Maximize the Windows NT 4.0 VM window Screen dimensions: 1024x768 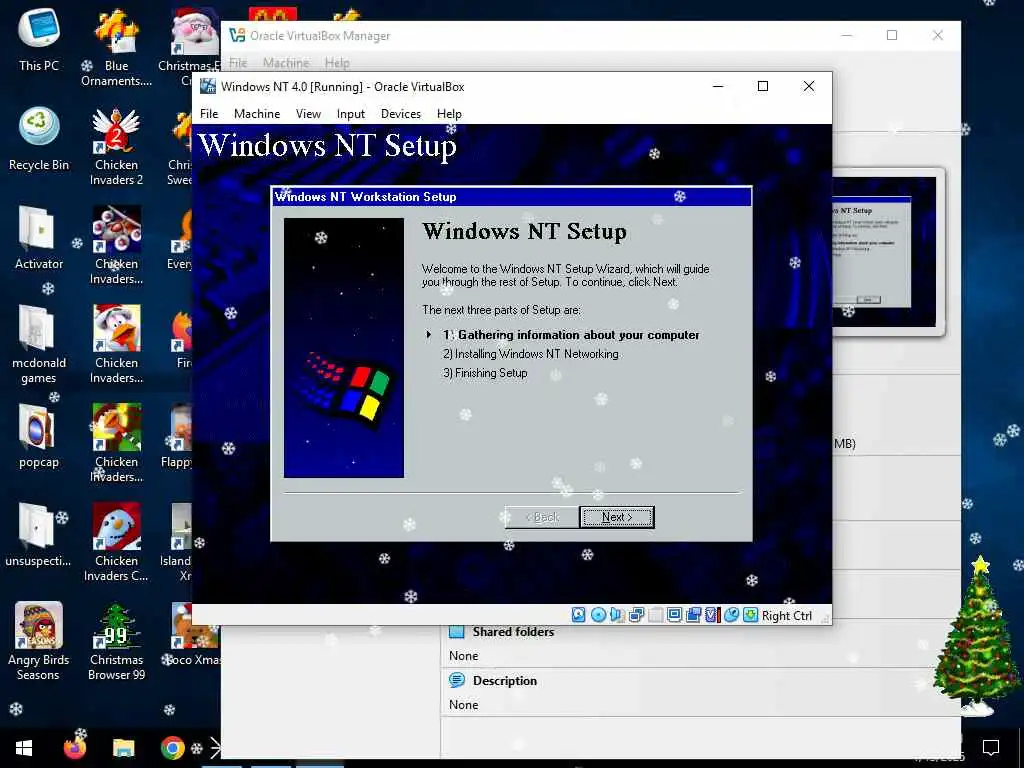763,86
